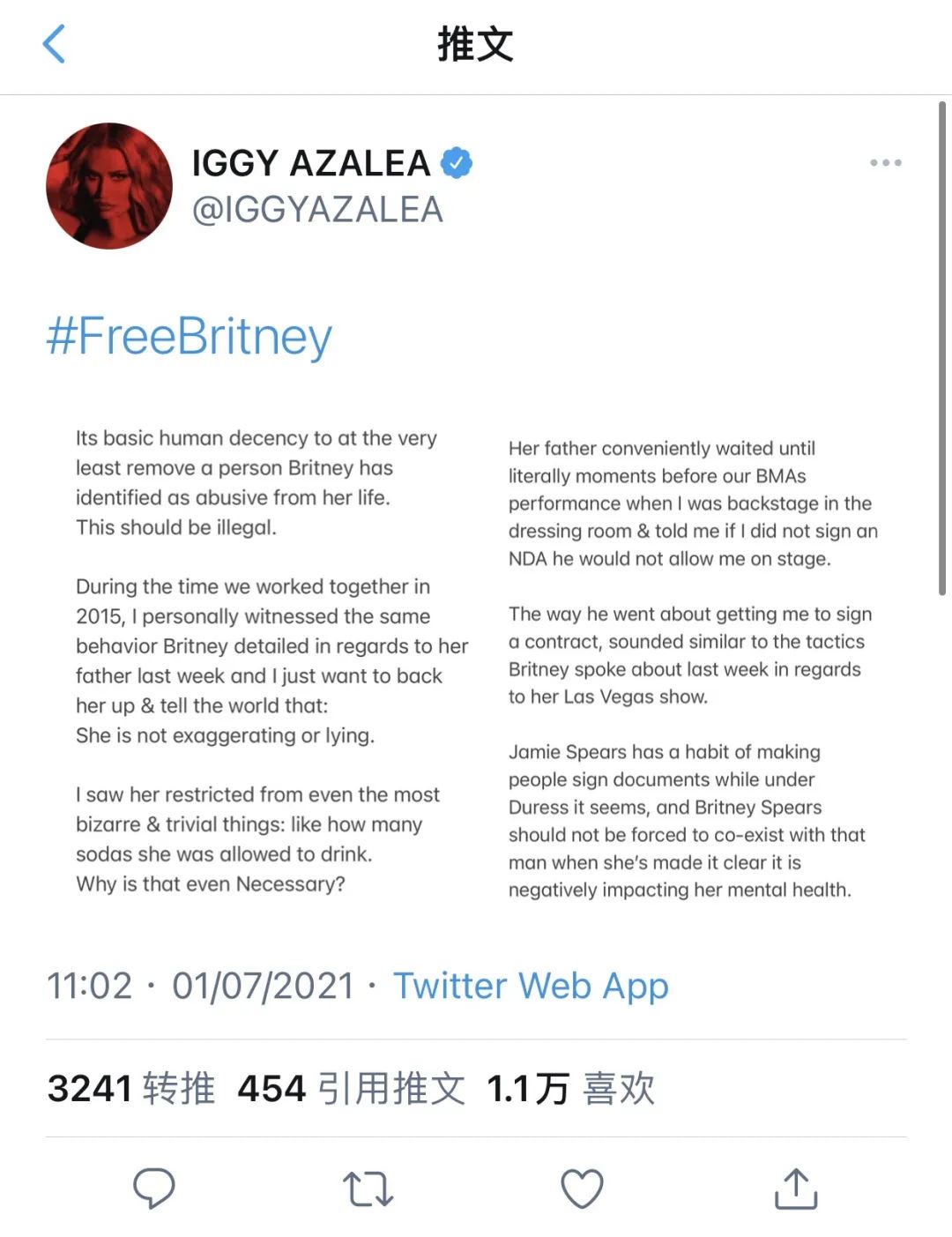Image resolution: width=952 pixels, height=1237 pixels.
Task: Tap the 11:02 · 01/07/2021 timestamp
Action: pyautogui.click(x=200, y=986)
